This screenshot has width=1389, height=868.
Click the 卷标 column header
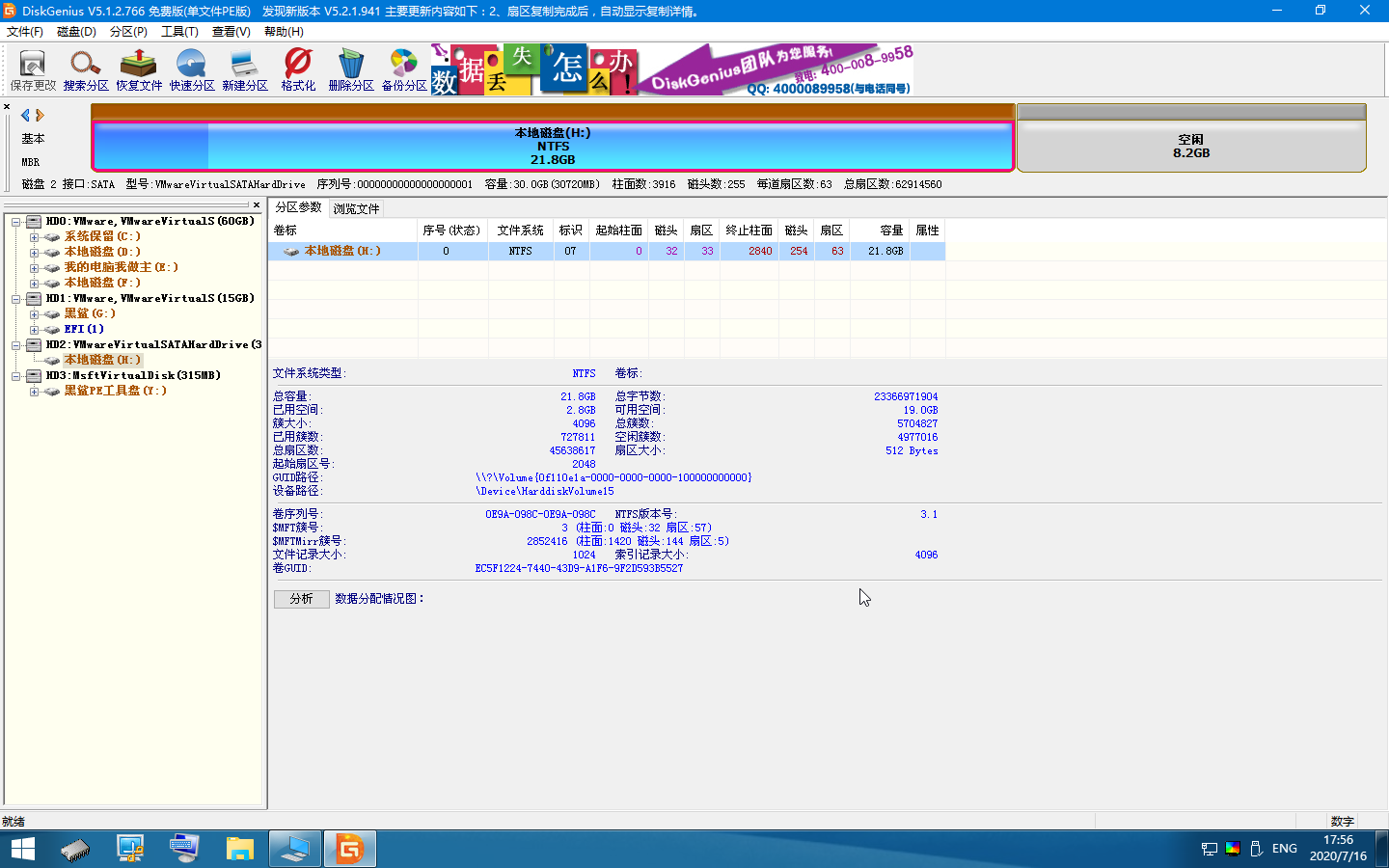342,231
